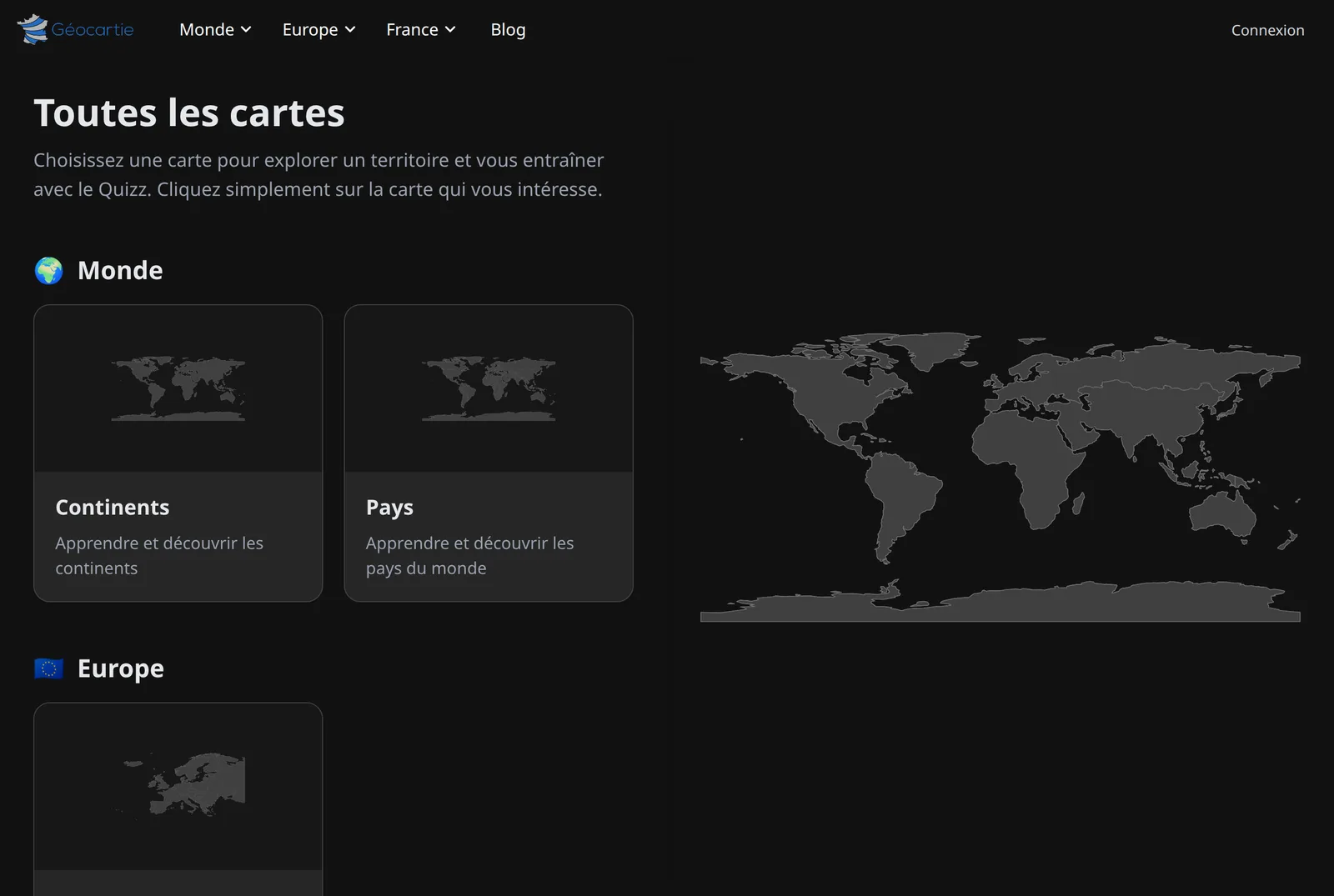Open the Pays card thumbnail map
Image resolution: width=1334 pixels, height=896 pixels.
[x=489, y=388]
